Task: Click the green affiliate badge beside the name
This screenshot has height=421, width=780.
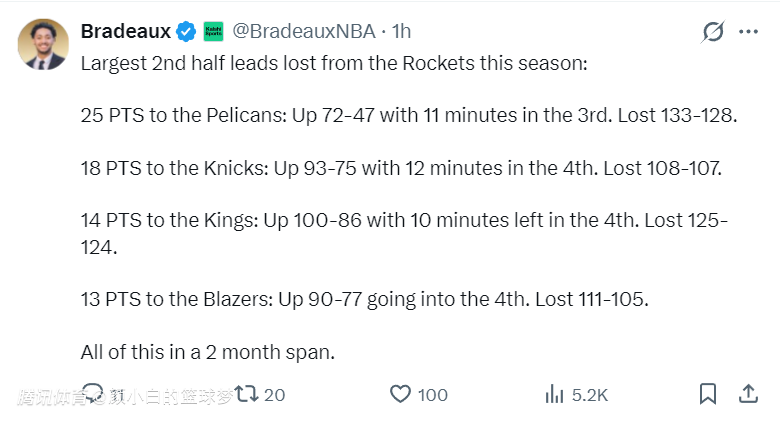Action: (x=213, y=32)
